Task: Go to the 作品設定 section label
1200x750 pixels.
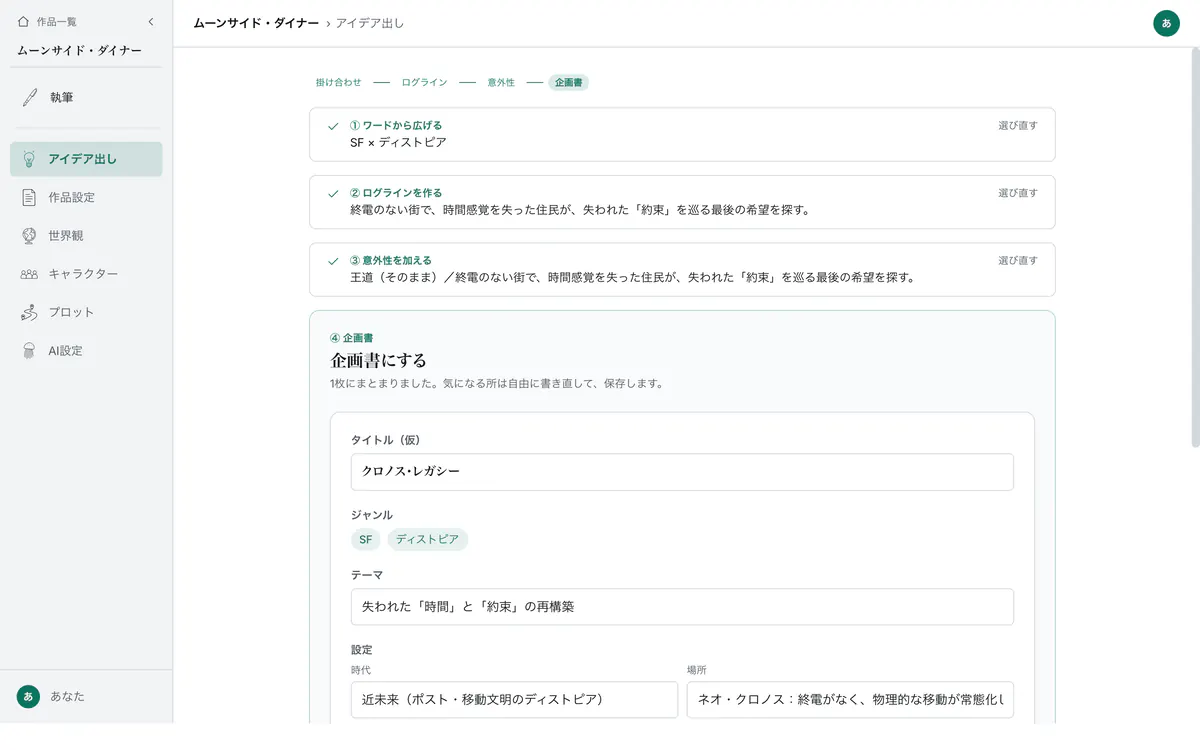Action: coord(72,197)
